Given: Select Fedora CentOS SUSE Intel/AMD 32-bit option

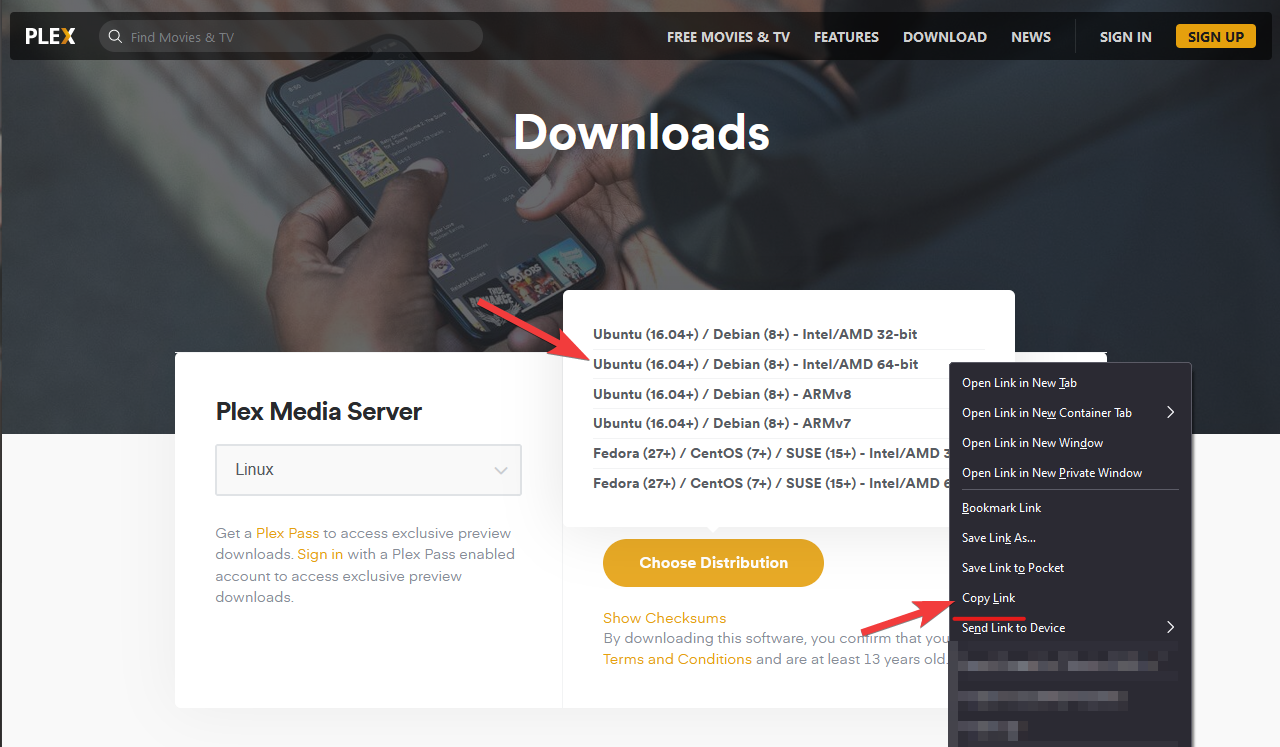Looking at the screenshot, I should 770,453.
